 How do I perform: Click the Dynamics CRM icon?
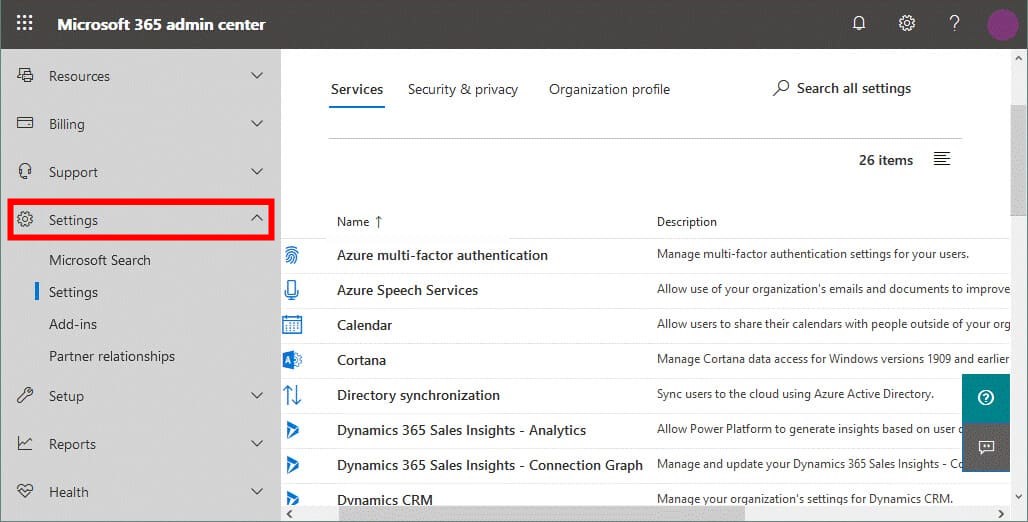coord(292,498)
